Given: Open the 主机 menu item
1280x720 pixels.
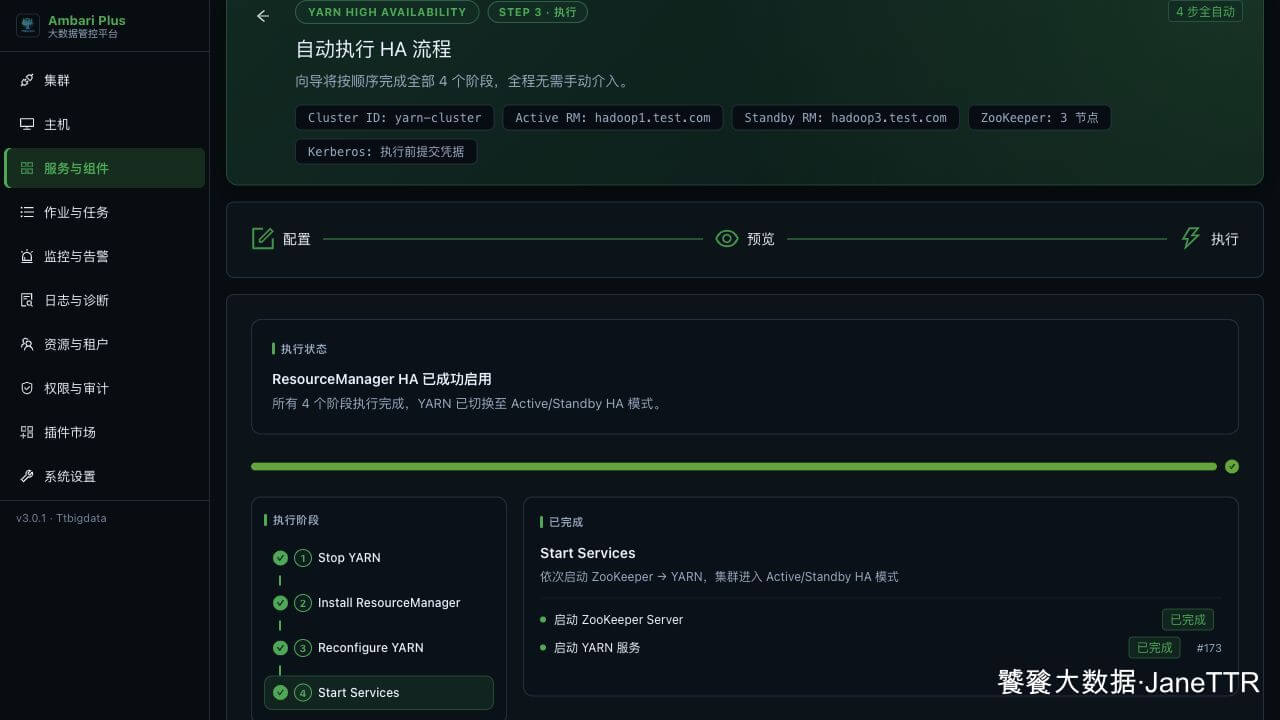Looking at the screenshot, I should click(x=105, y=124).
